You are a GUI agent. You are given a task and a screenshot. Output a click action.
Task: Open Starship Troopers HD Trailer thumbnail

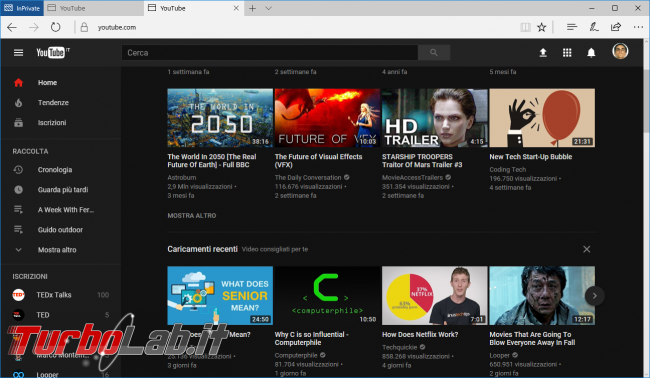434,118
